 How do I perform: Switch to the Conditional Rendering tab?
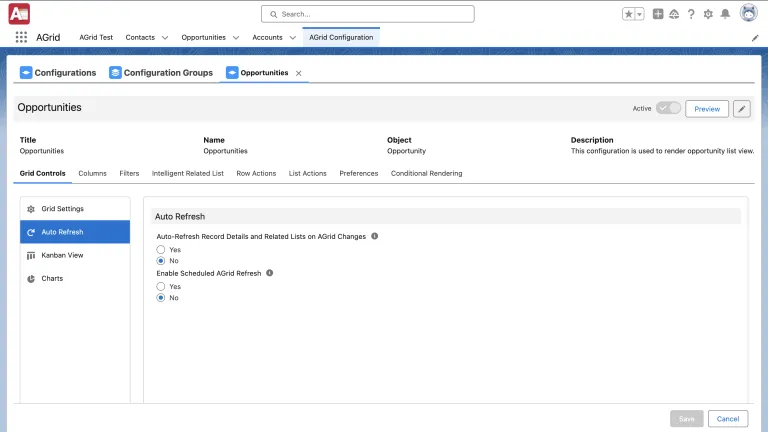[x=427, y=173]
